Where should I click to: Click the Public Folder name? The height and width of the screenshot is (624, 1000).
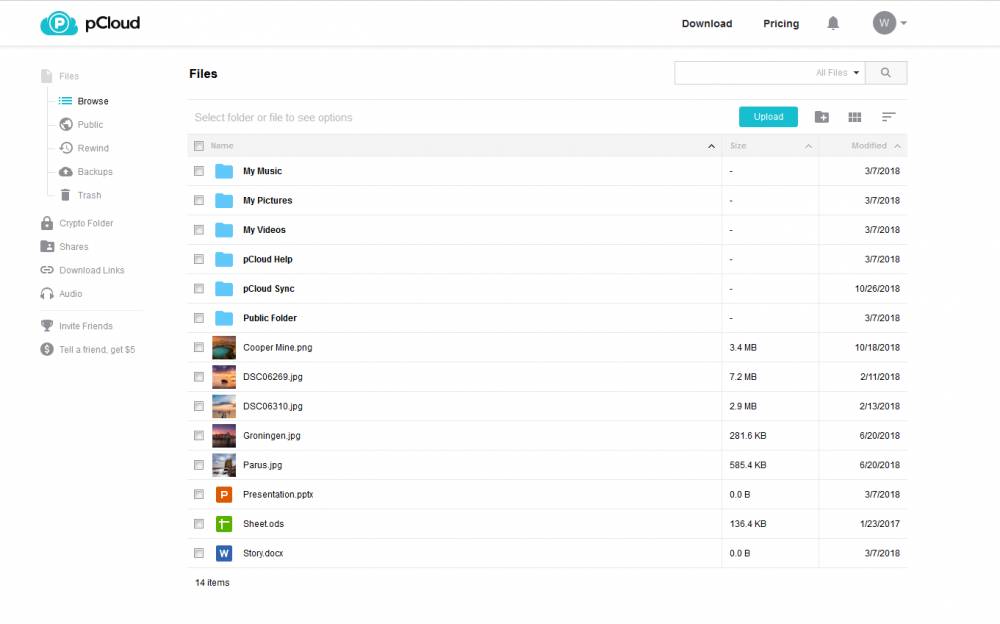[270, 318]
